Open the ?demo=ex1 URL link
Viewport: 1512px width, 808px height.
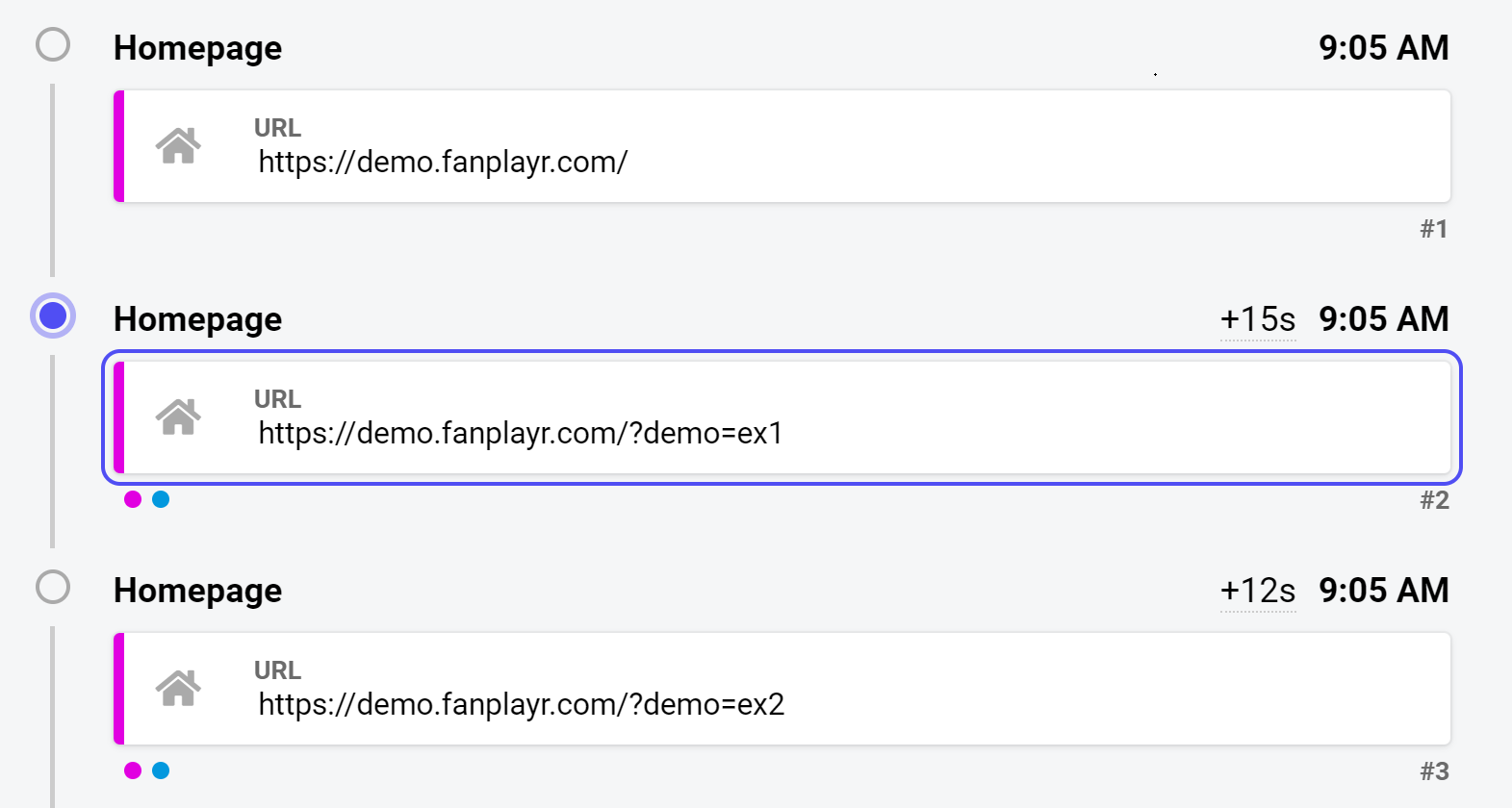click(521, 433)
